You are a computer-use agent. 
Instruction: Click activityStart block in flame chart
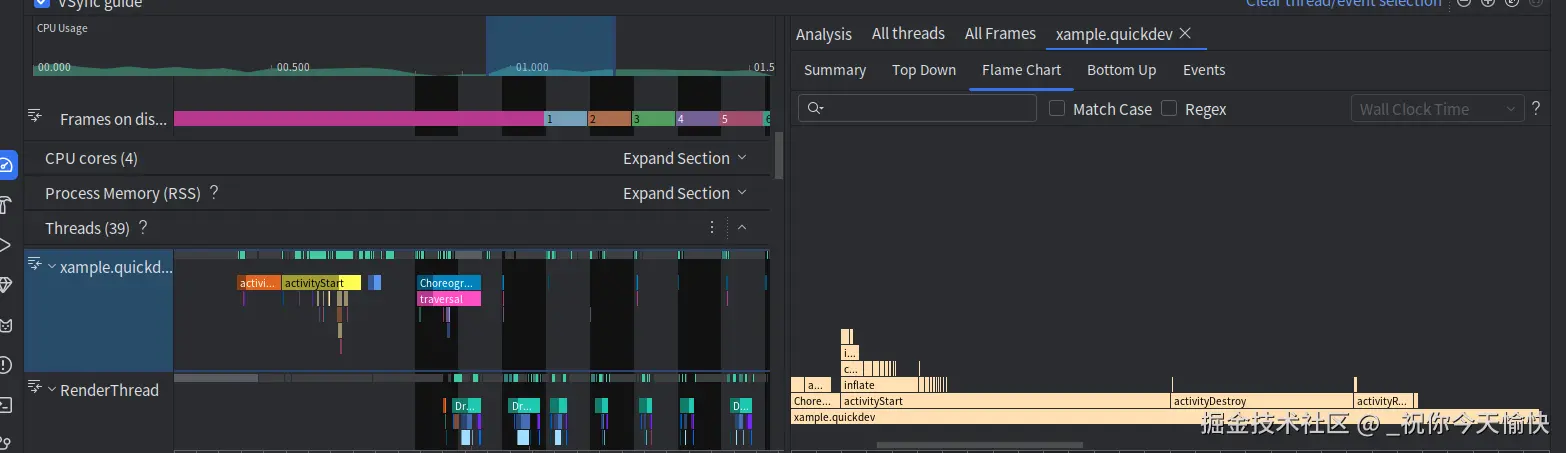1005,401
